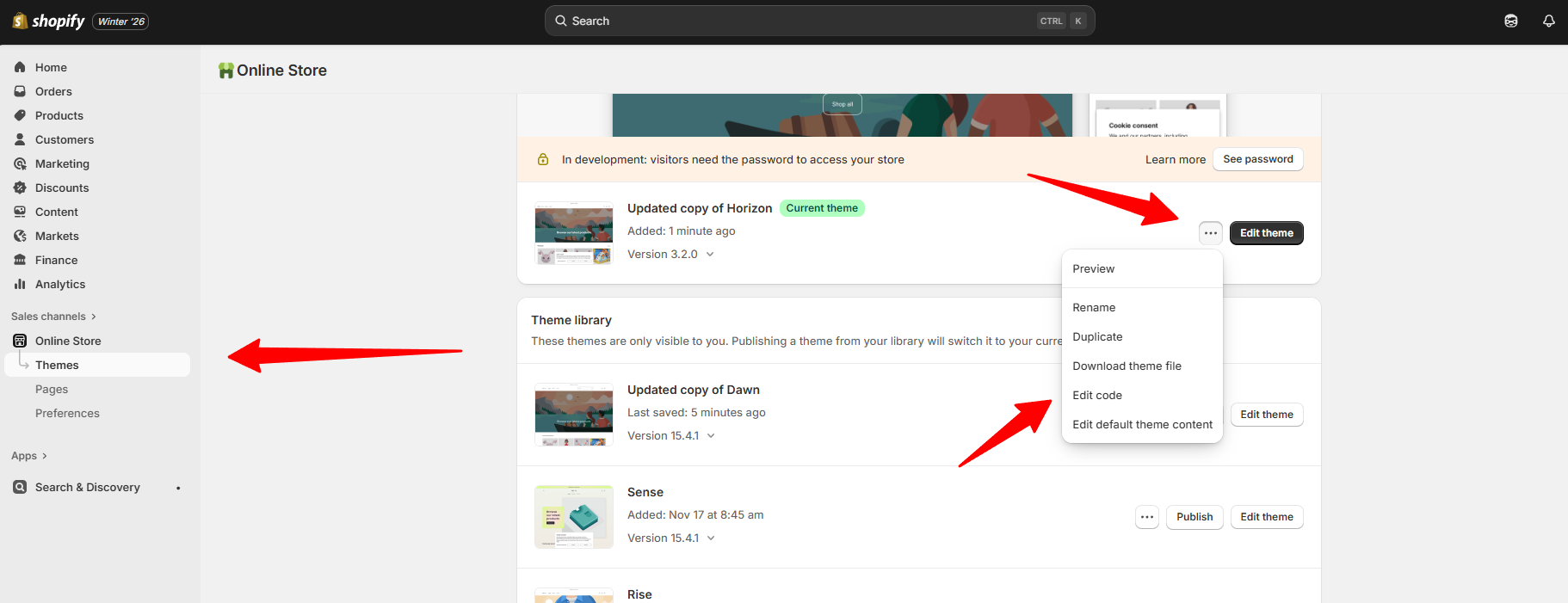
Task: Click the Shop all button in the preview
Action: pos(843,104)
